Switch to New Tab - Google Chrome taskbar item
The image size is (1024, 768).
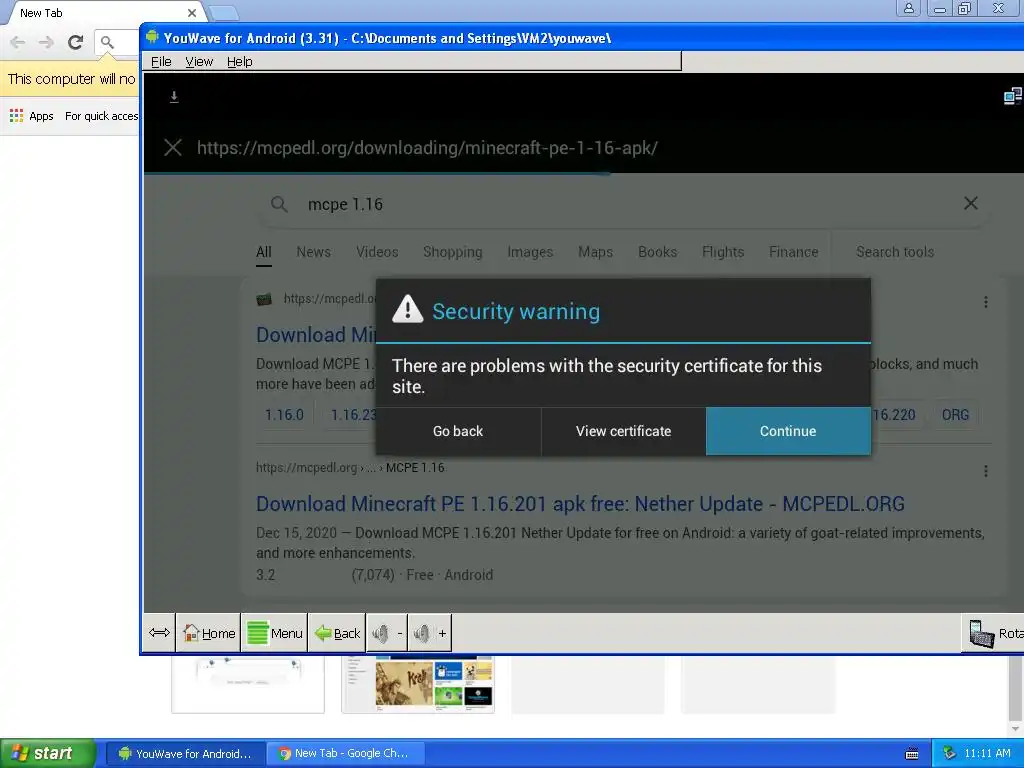click(x=345, y=754)
